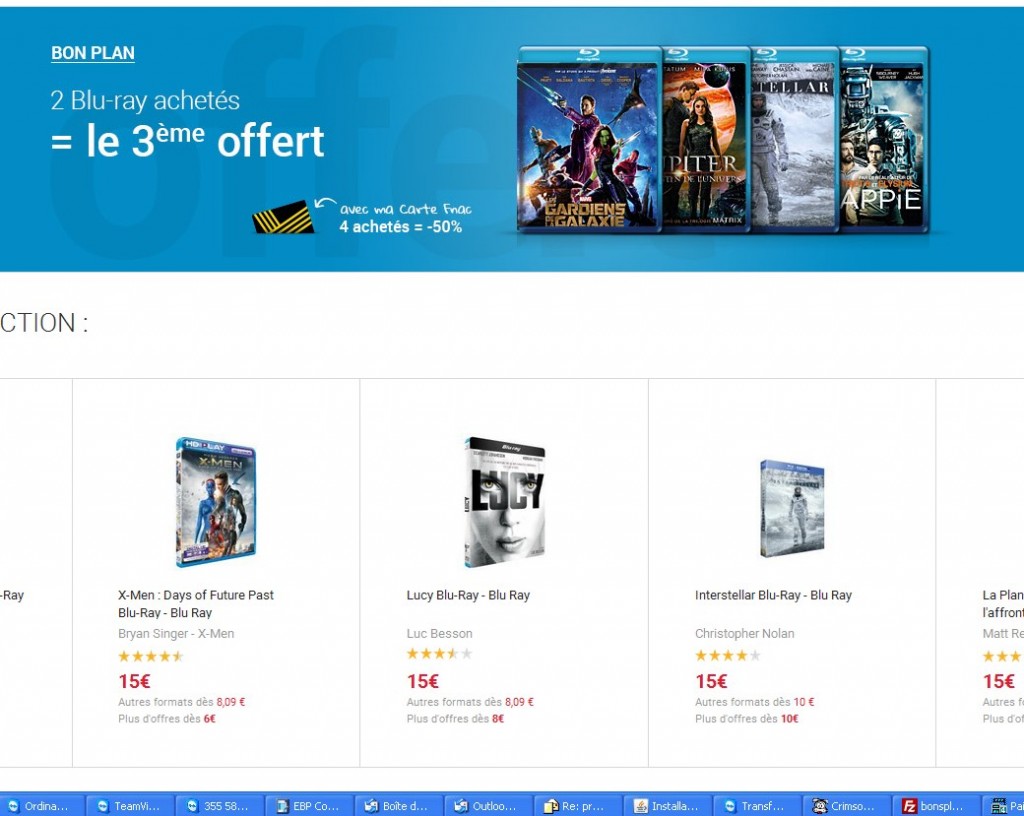Click Interstellar 'Autres formats dès 10 €' link
The image size is (1024, 816).
coord(754,702)
